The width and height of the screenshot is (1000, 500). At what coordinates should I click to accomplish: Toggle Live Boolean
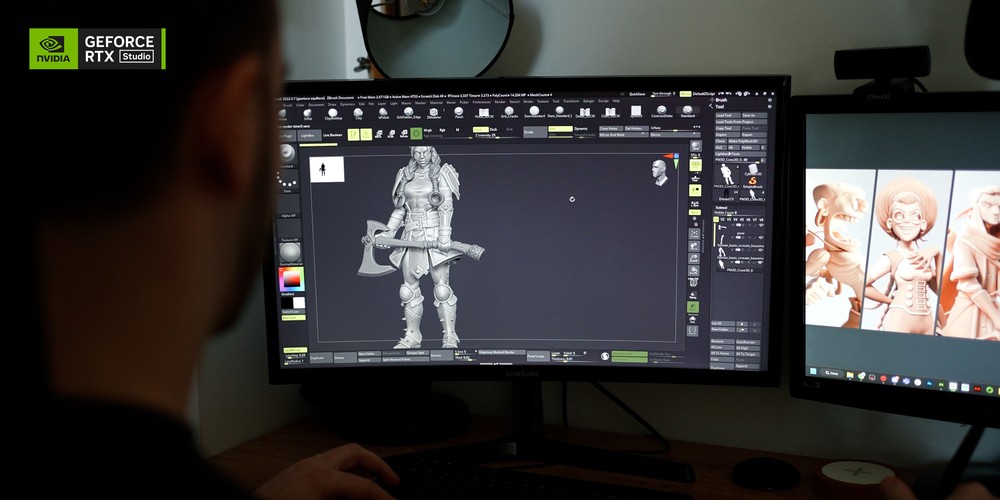[332, 135]
